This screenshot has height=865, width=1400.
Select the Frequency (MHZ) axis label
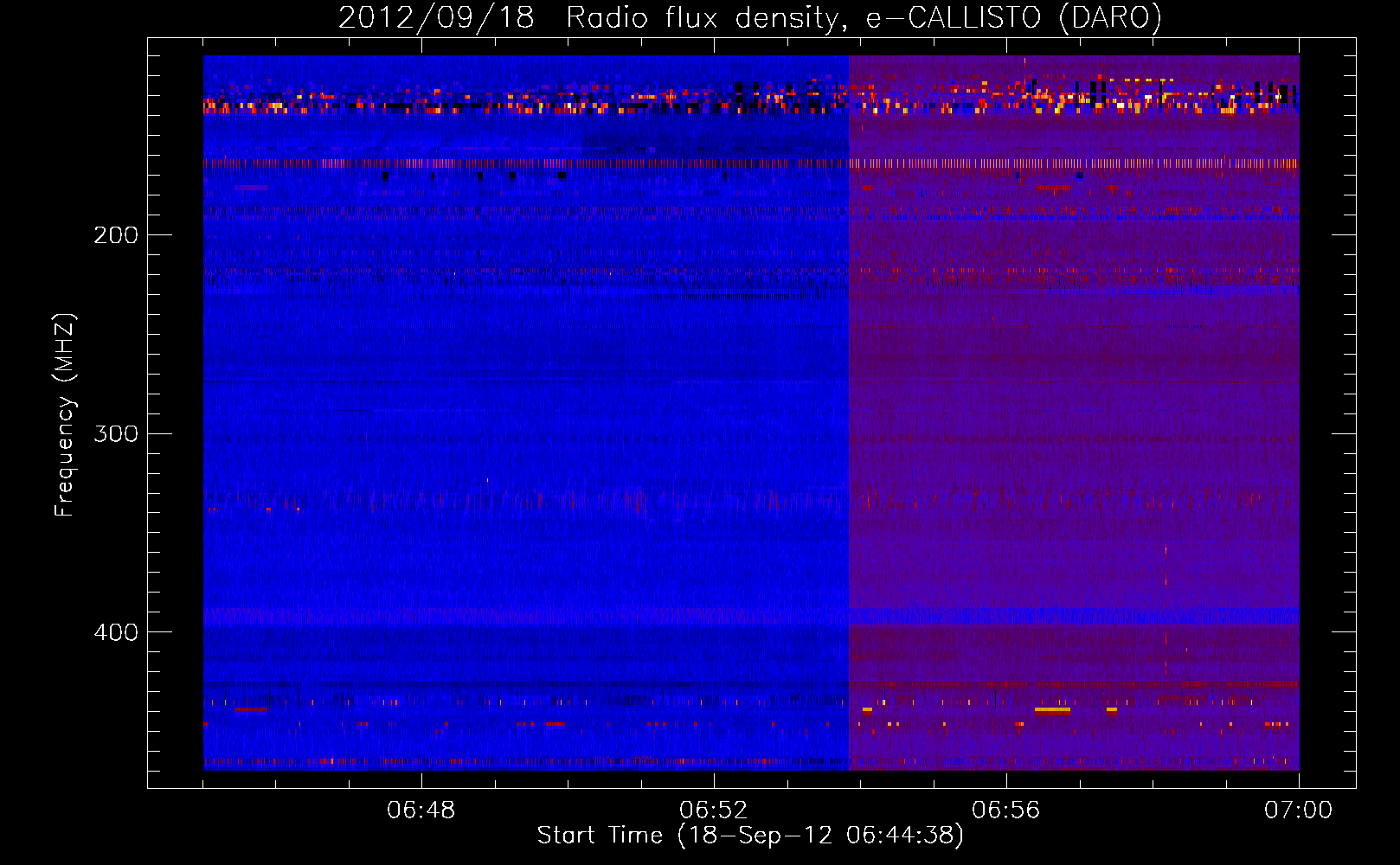65,414
